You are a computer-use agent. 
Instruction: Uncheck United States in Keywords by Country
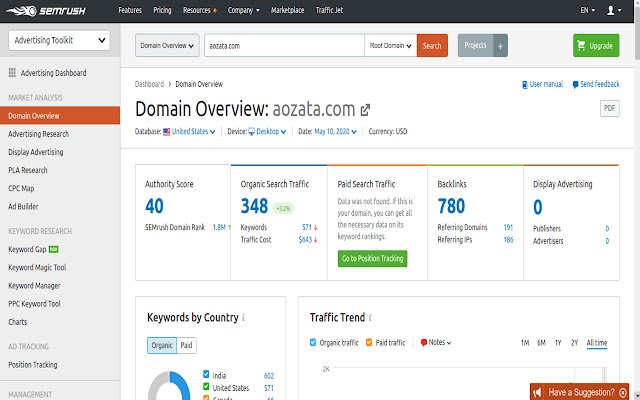coord(206,387)
